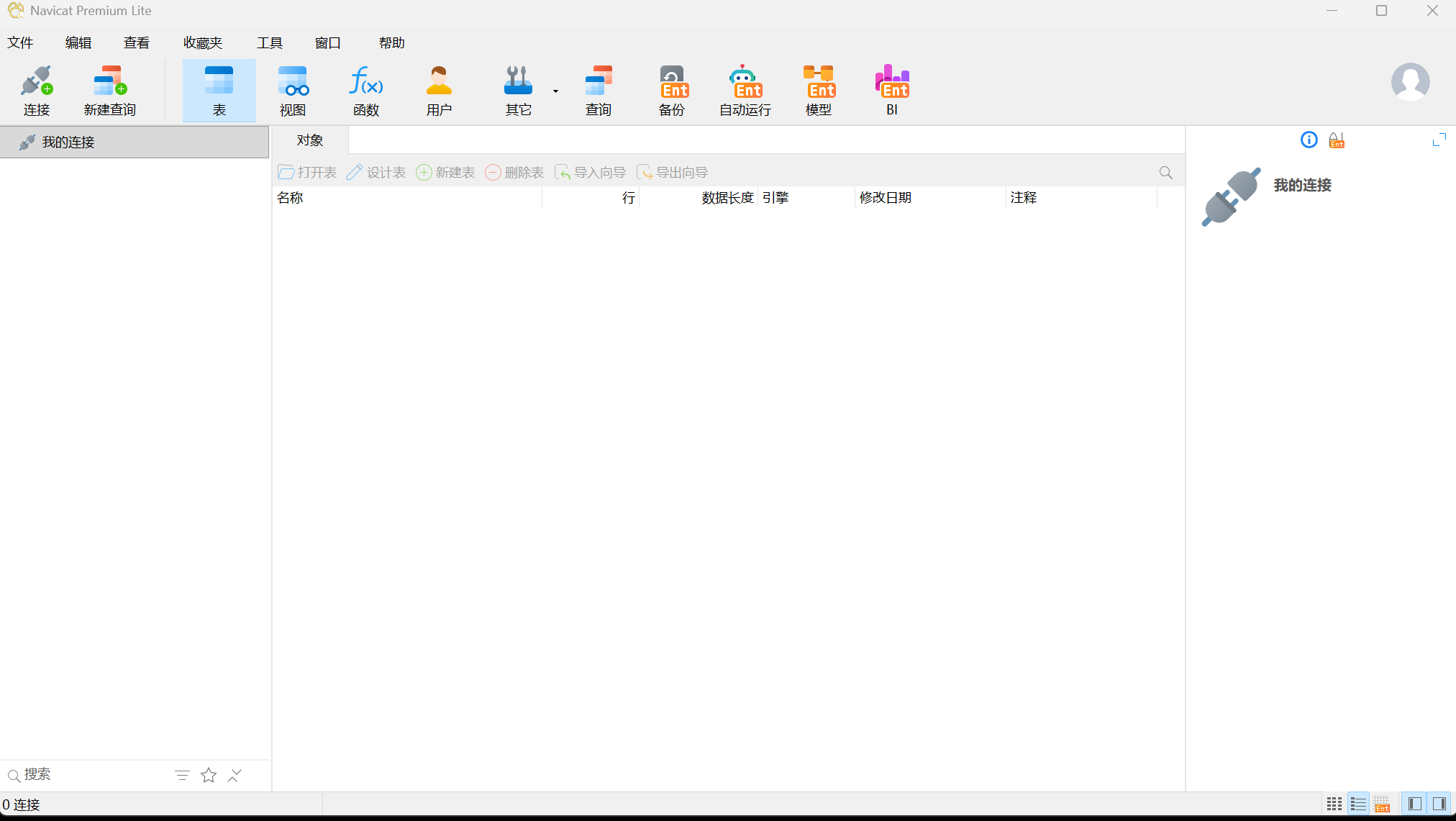
Task: Sort by the 引擎 column header
Action: click(806, 198)
